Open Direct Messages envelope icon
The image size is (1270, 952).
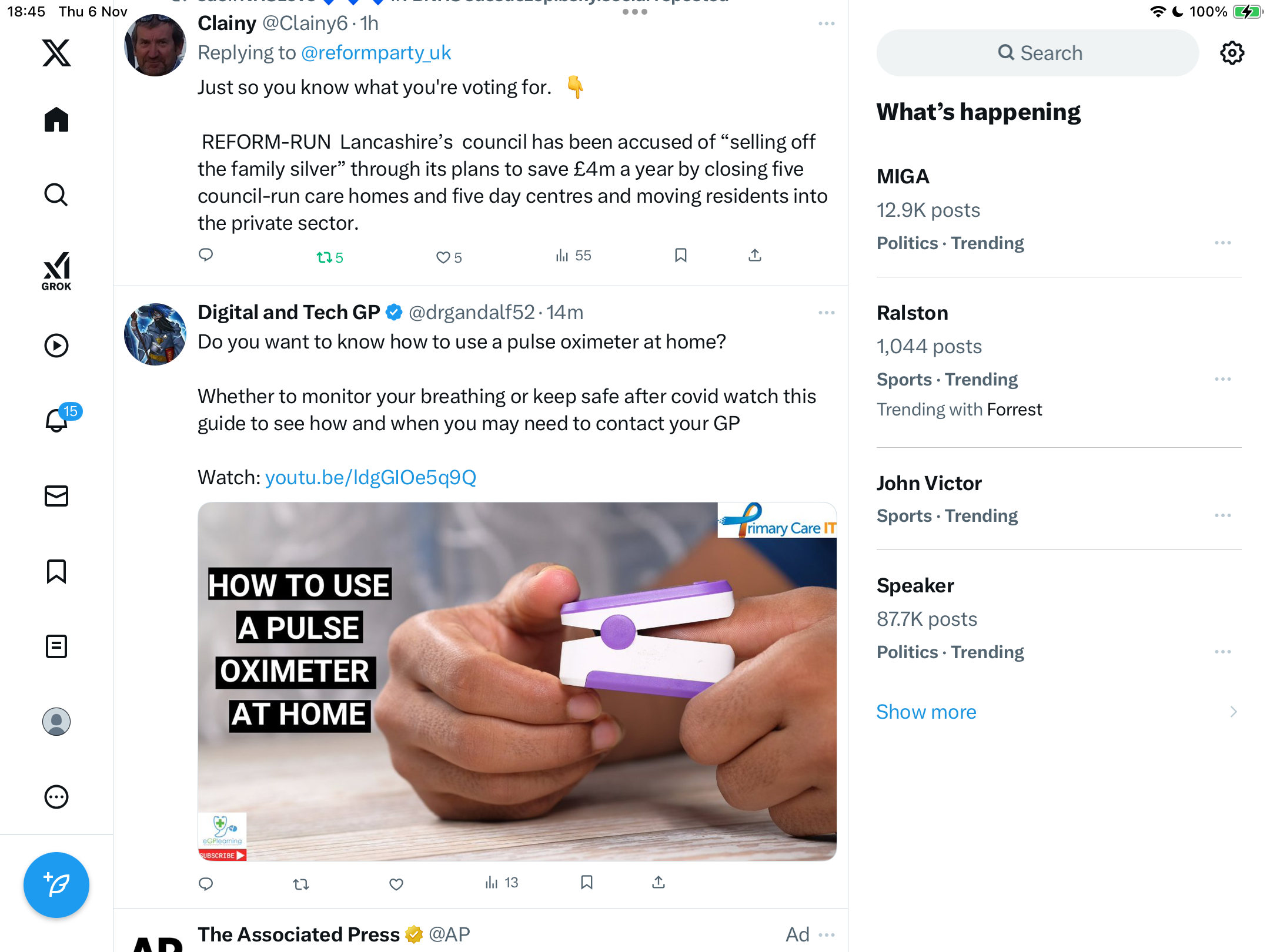56,496
